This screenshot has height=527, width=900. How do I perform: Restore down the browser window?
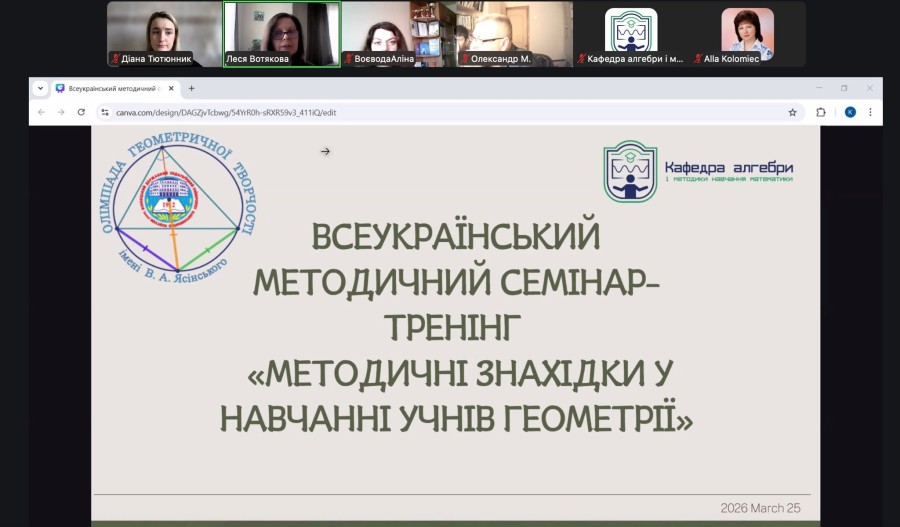click(x=844, y=88)
